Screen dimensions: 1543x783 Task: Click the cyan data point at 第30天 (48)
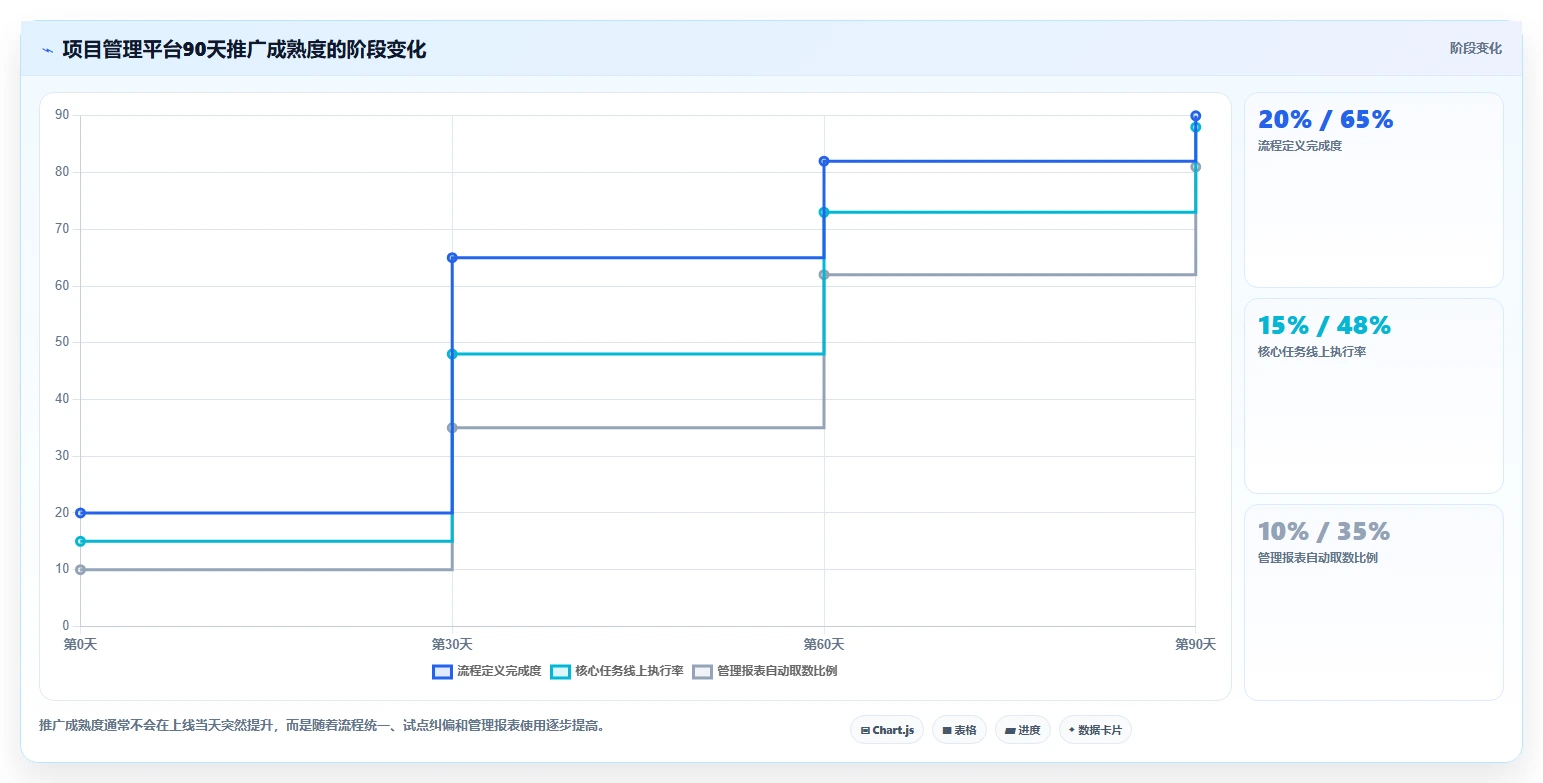pyautogui.click(x=452, y=354)
